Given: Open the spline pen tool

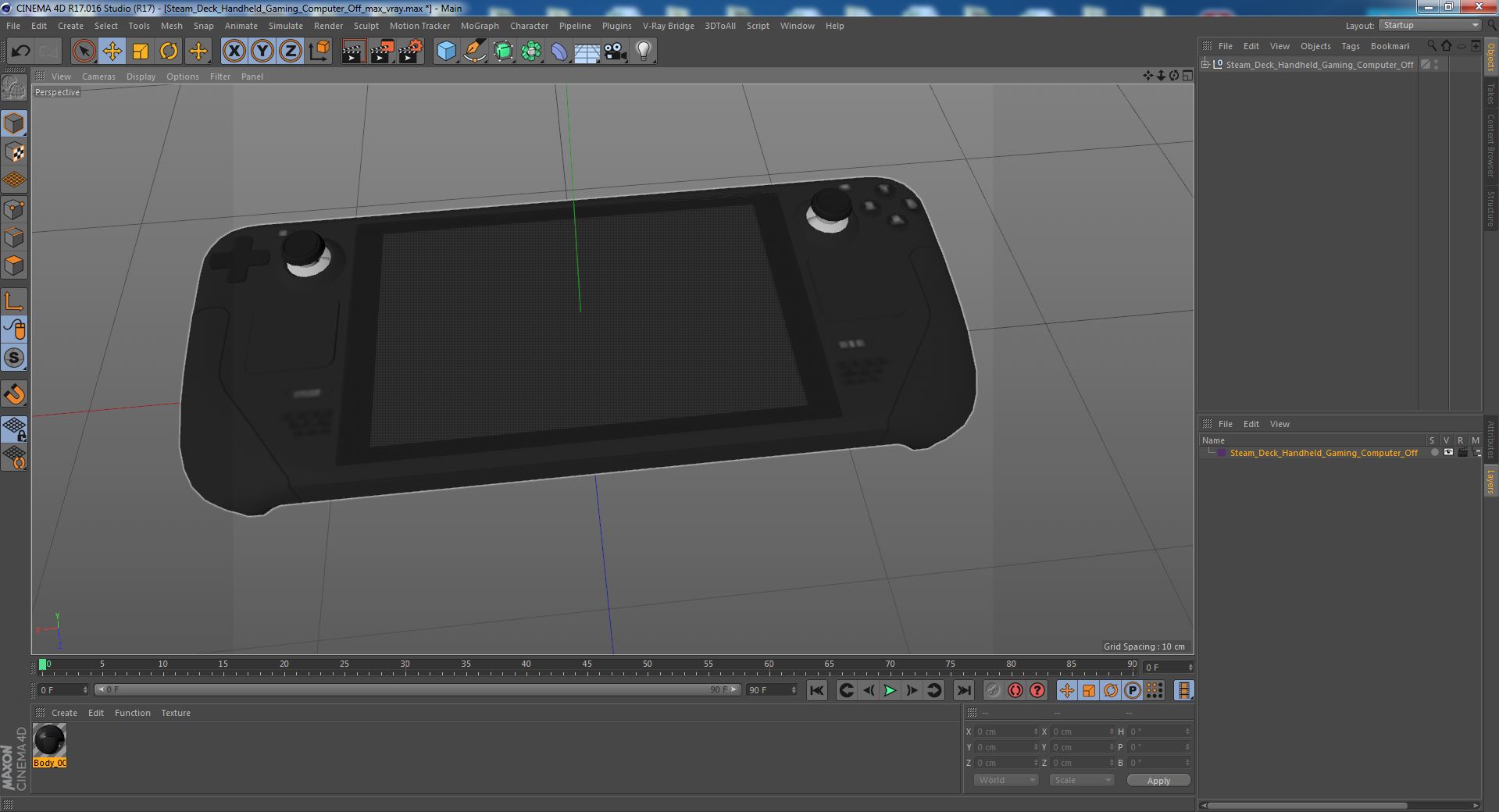Looking at the screenshot, I should tap(474, 52).
